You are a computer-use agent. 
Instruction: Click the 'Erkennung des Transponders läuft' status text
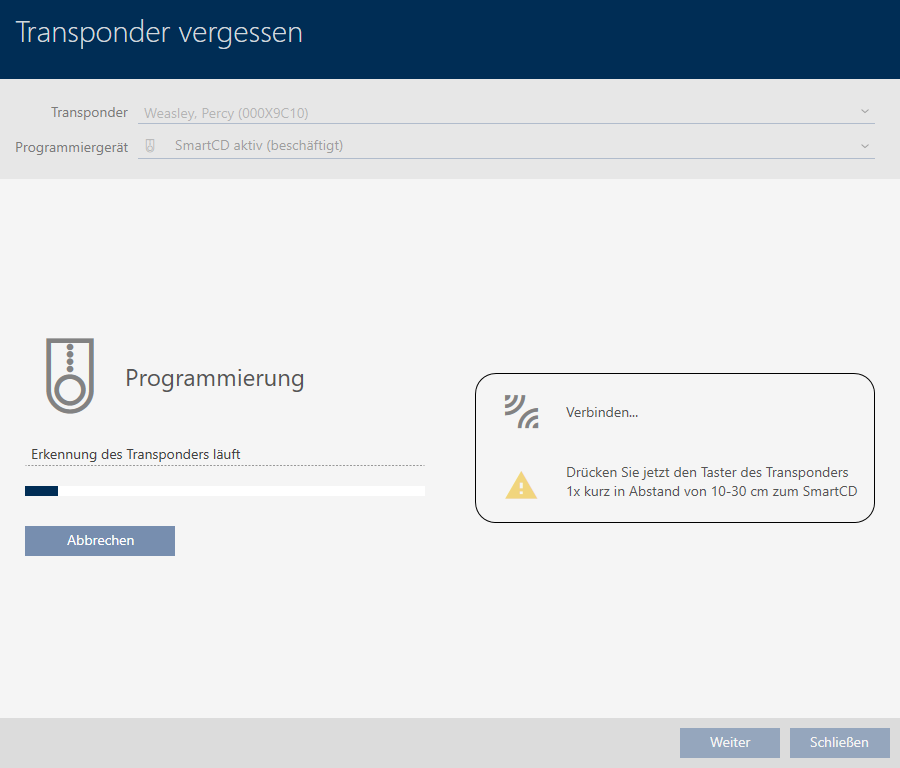point(136,454)
